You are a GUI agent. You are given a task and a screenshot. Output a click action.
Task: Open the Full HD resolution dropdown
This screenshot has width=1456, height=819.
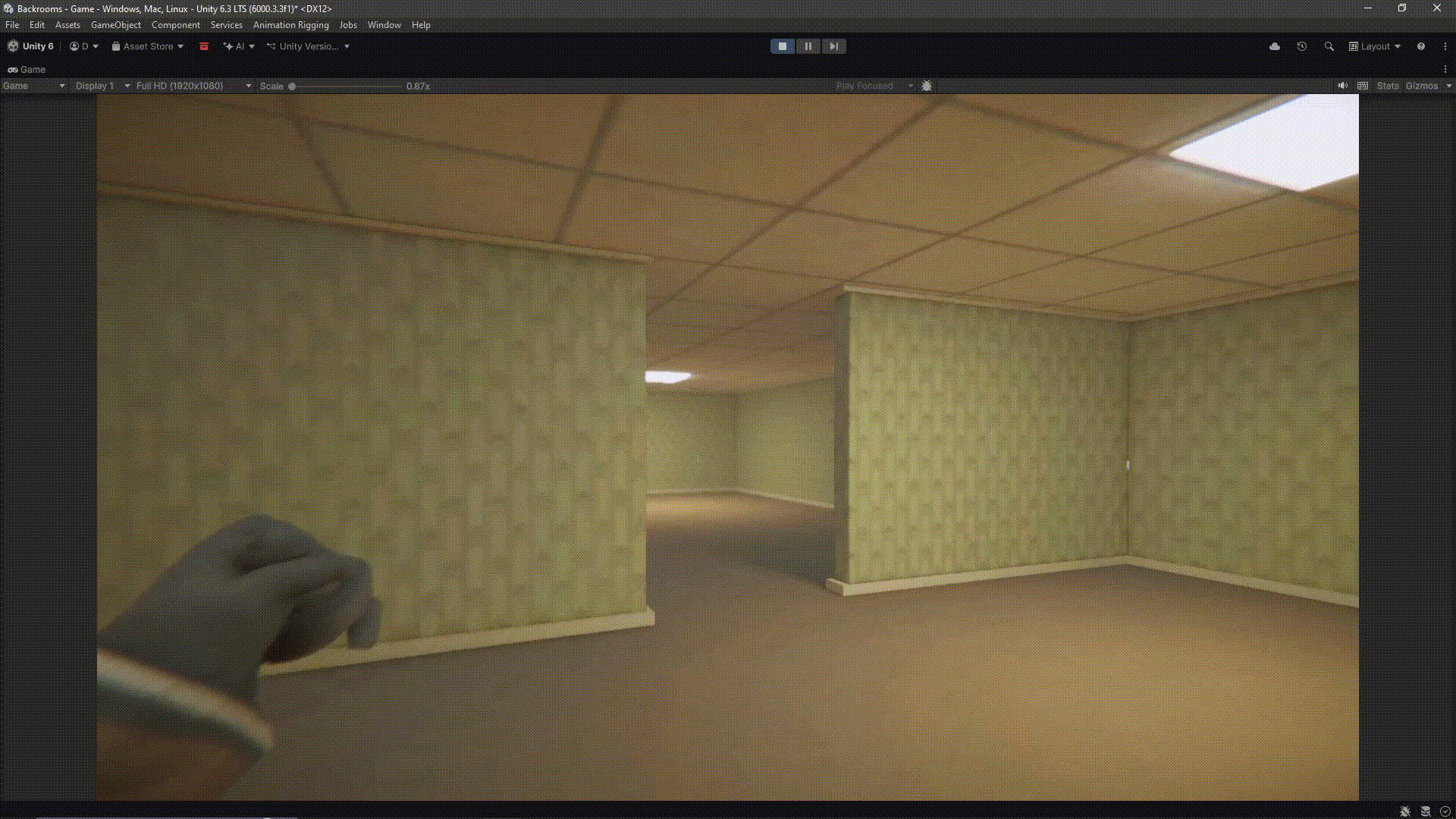[x=193, y=86]
